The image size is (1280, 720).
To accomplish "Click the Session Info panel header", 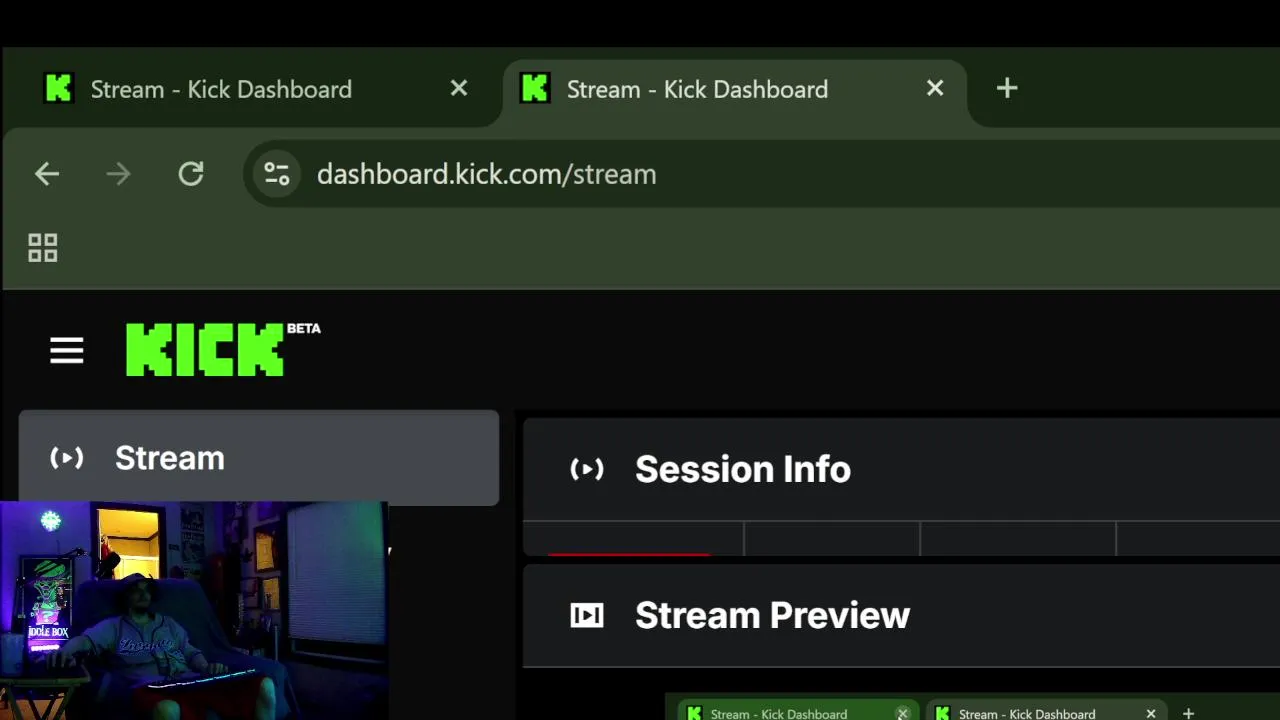I will click(x=901, y=469).
